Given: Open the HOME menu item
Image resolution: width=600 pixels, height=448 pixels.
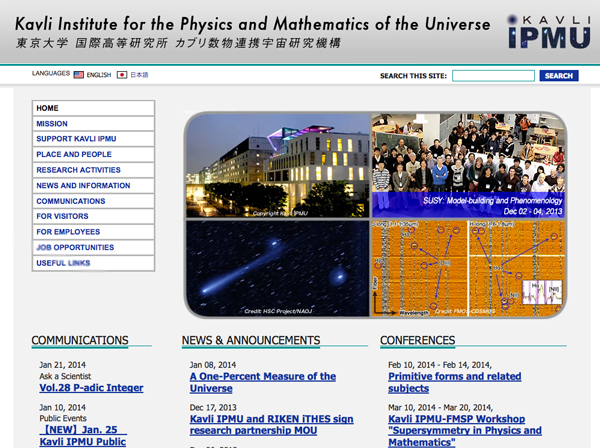Looking at the screenshot, I should click(x=93, y=108).
